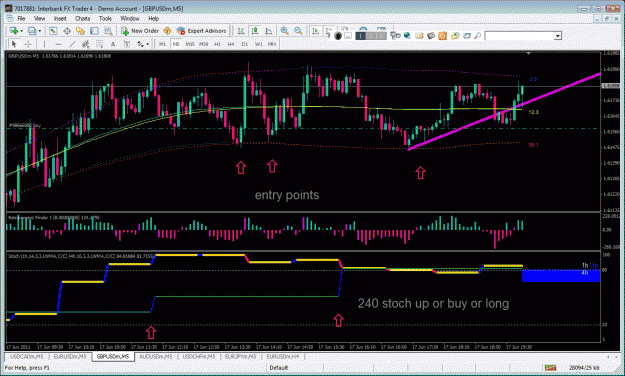
Task: Open the Market Watch window icon
Action: pos(53,31)
